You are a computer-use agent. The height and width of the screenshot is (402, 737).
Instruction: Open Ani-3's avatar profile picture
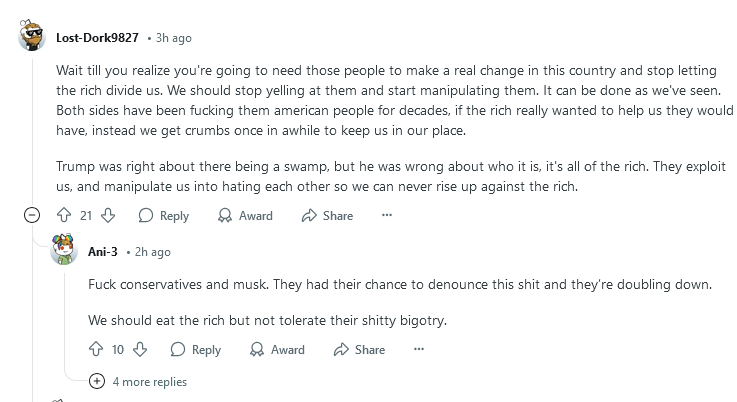point(64,249)
